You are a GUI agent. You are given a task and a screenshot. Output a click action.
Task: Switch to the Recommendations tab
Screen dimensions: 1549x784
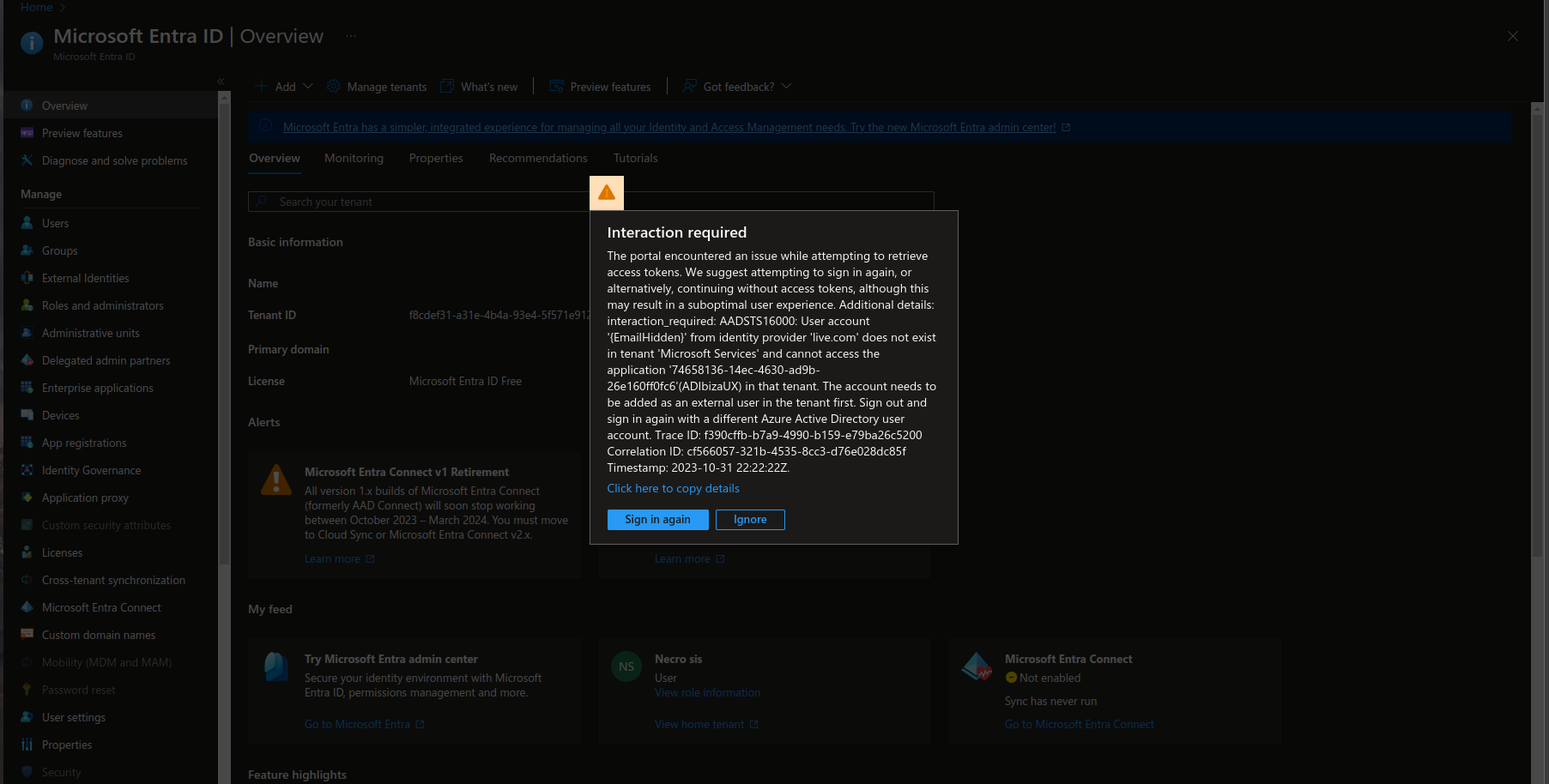click(x=538, y=158)
